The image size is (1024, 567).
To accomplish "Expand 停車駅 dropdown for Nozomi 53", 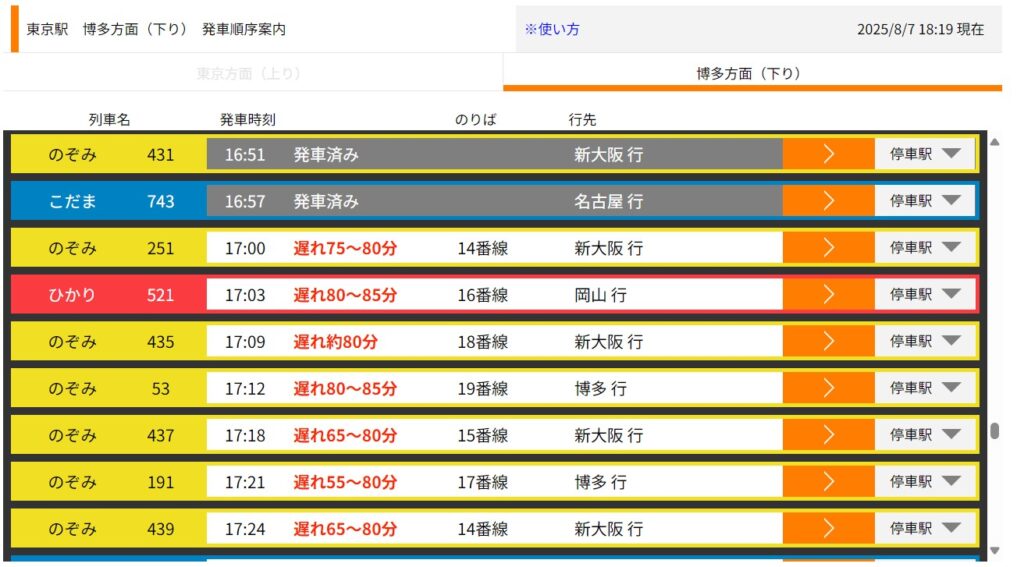I will click(x=925, y=388).
